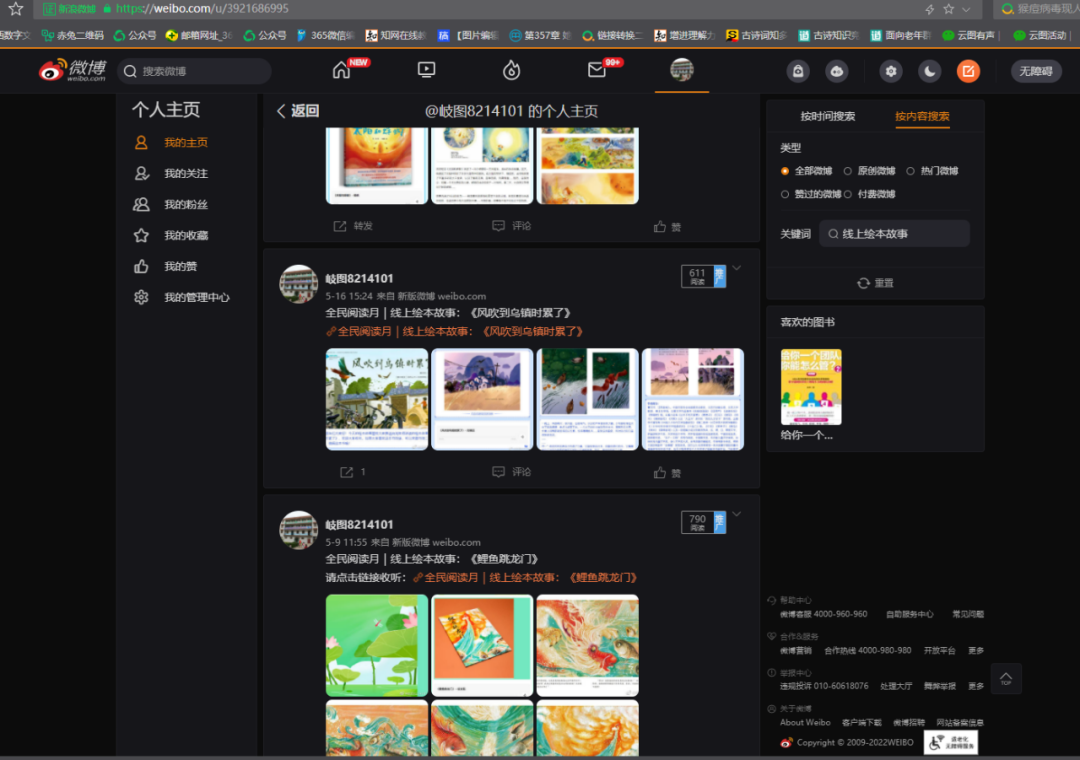Open 我的关注 in sidebar
This screenshot has width=1080, height=760.
coord(185,174)
